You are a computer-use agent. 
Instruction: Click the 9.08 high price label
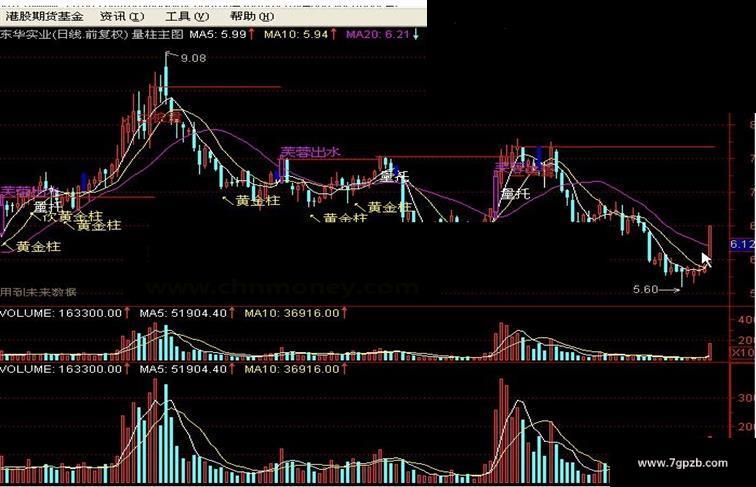pyautogui.click(x=193, y=58)
